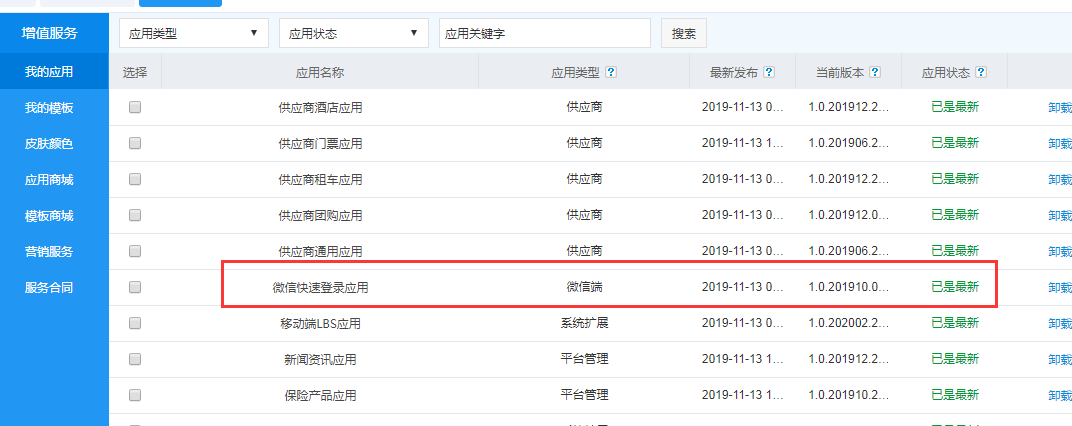Click help icon beside 当前版本 column header
This screenshot has width=1072, height=426.
pyautogui.click(x=875, y=73)
